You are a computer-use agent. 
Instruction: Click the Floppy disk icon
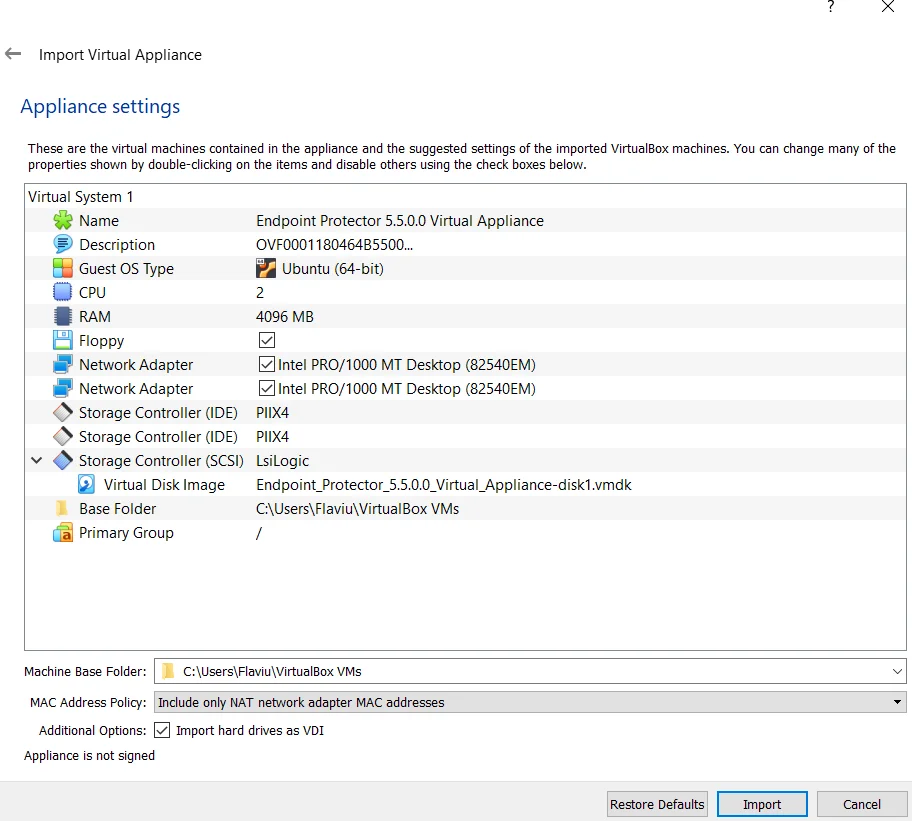coord(62,341)
